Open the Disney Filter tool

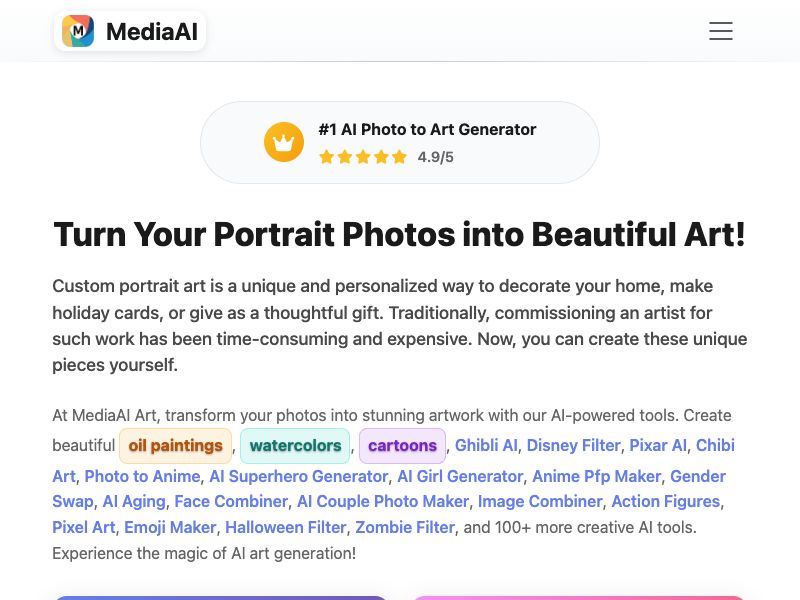tap(573, 445)
